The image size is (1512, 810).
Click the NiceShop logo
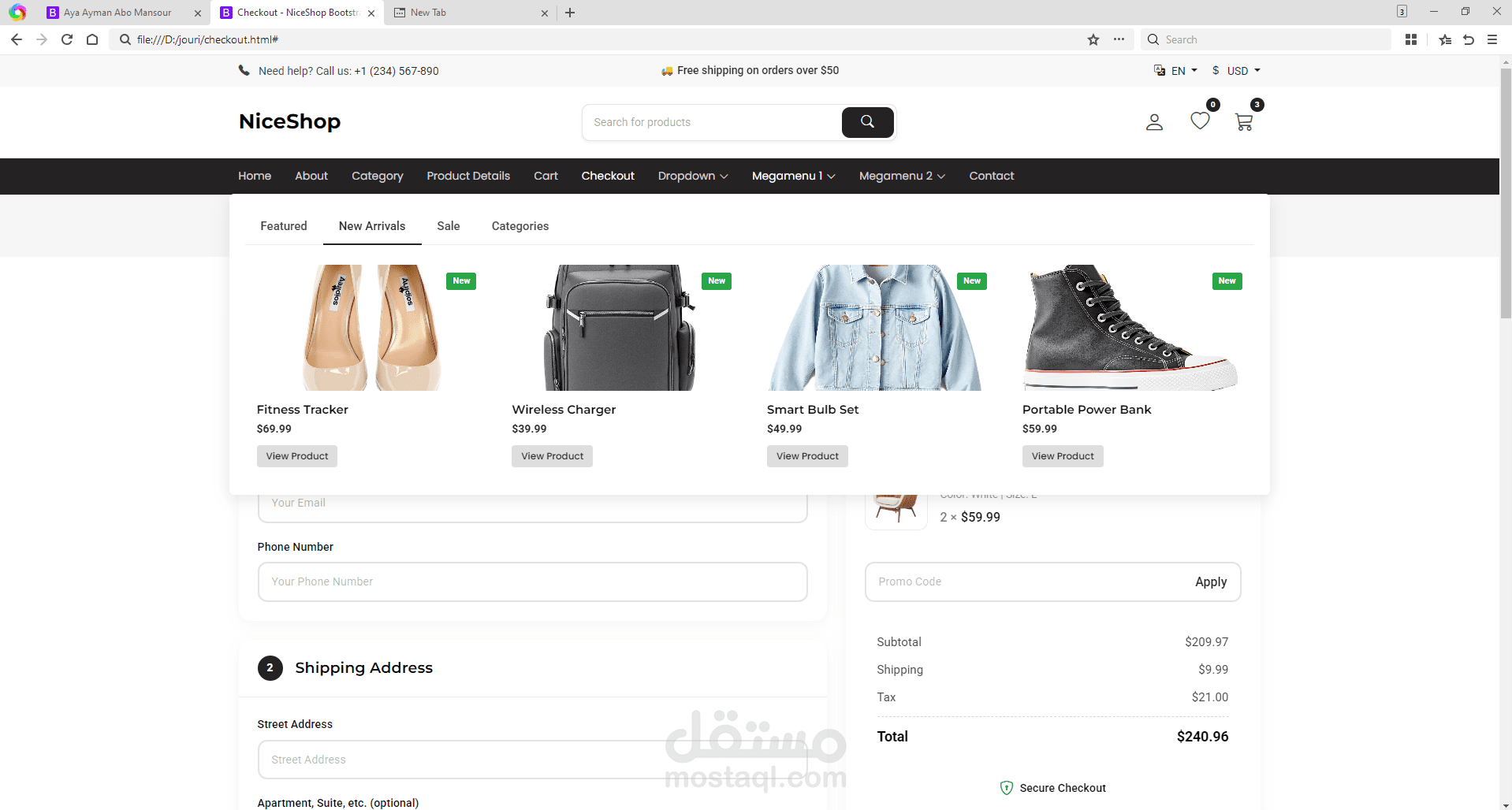pyautogui.click(x=290, y=121)
